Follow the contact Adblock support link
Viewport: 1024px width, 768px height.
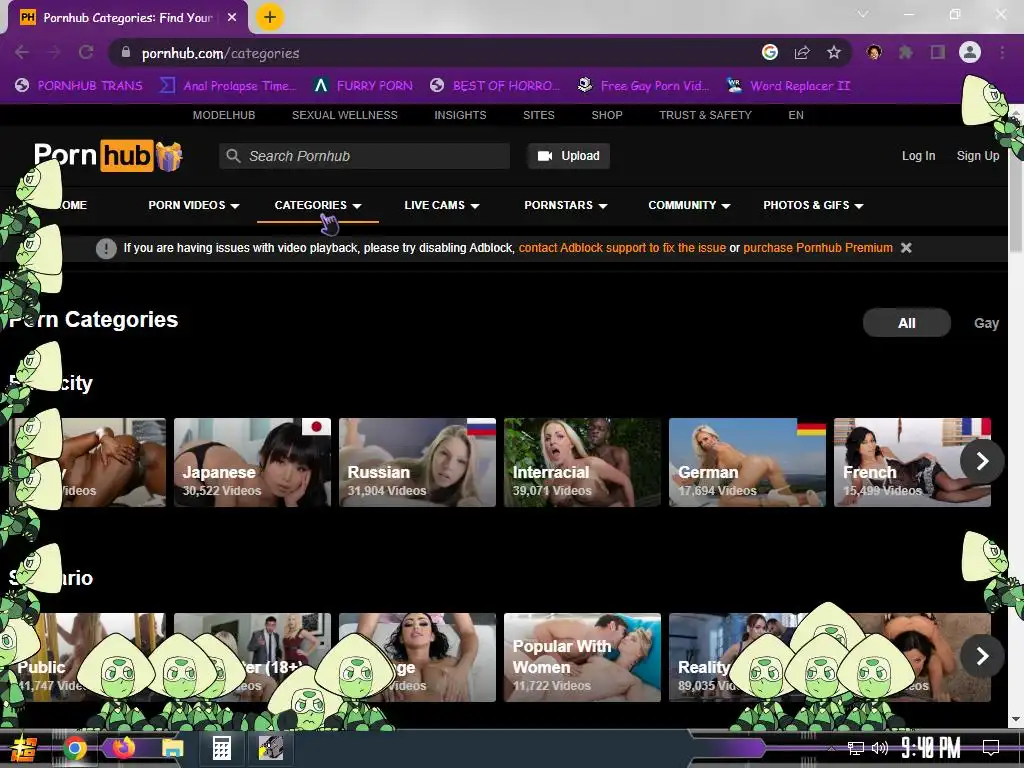coord(622,248)
